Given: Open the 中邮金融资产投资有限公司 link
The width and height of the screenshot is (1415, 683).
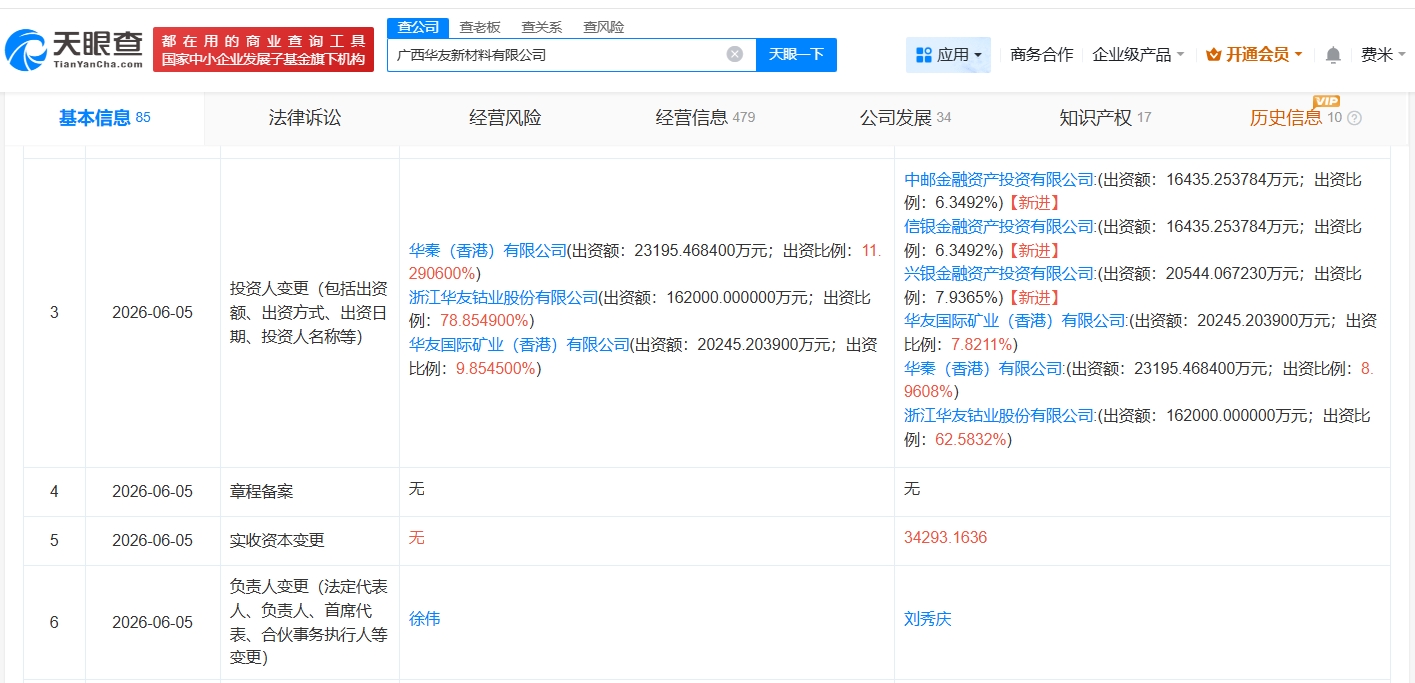Looking at the screenshot, I should [x=1000, y=180].
